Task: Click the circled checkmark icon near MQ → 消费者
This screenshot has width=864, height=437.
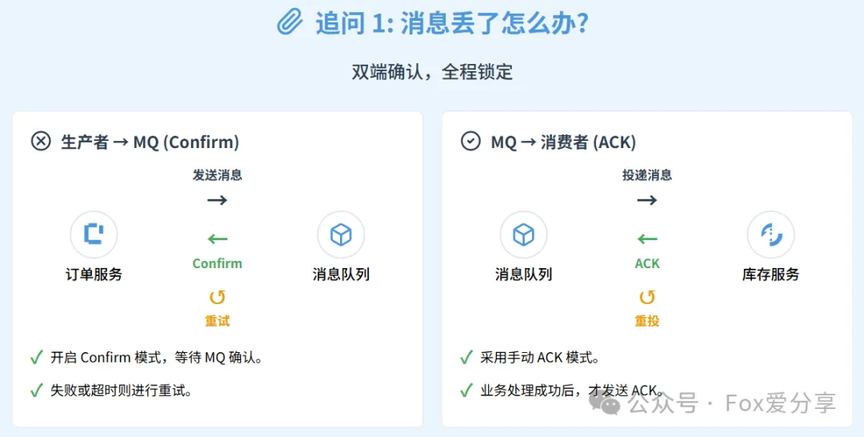Action: pos(470,141)
